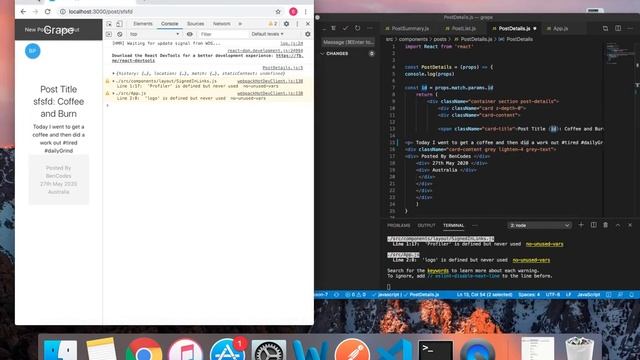Viewport: 640px width, 360px height.
Task: Maximize the terminal panel with the chevron
Action: point(618,225)
